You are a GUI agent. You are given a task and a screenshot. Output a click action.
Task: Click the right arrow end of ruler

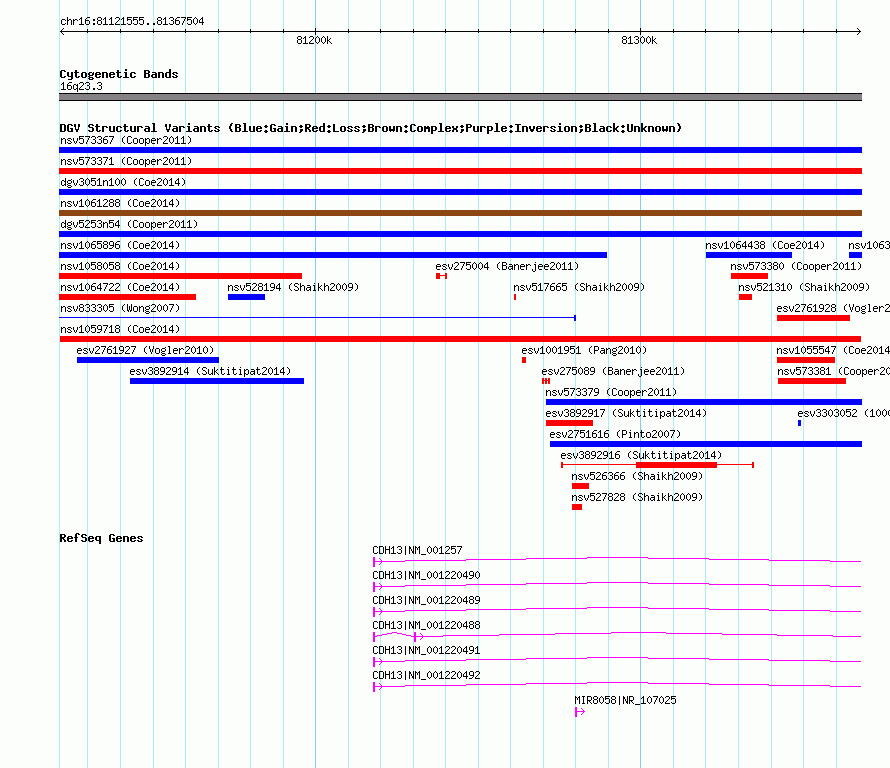tap(859, 32)
